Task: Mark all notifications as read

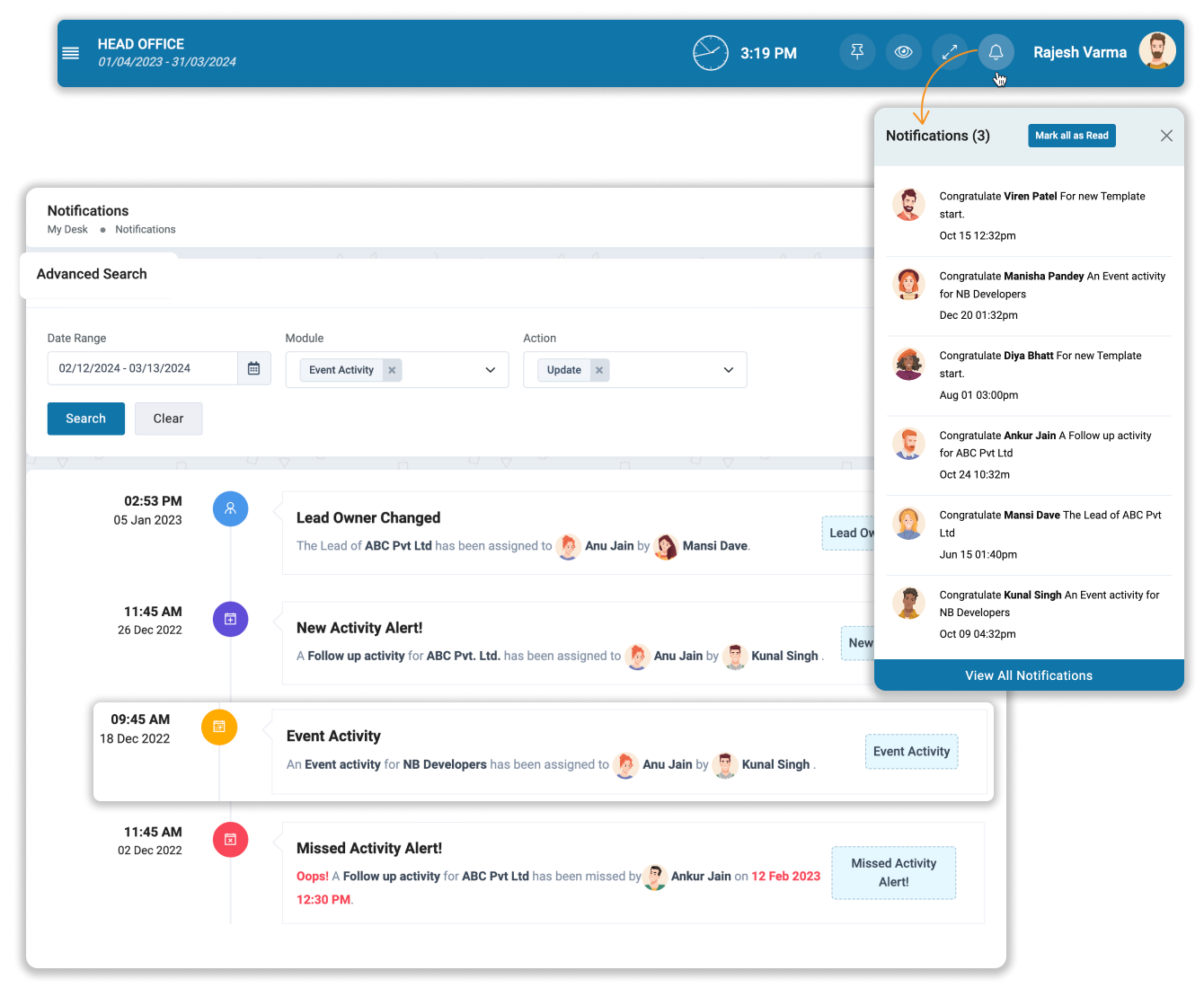Action: (1071, 135)
